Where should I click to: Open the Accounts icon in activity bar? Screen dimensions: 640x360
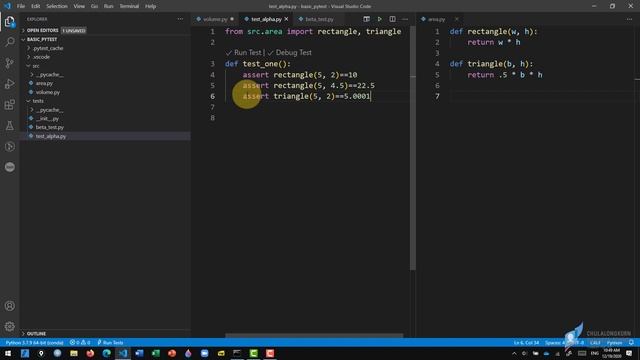(x=9, y=306)
